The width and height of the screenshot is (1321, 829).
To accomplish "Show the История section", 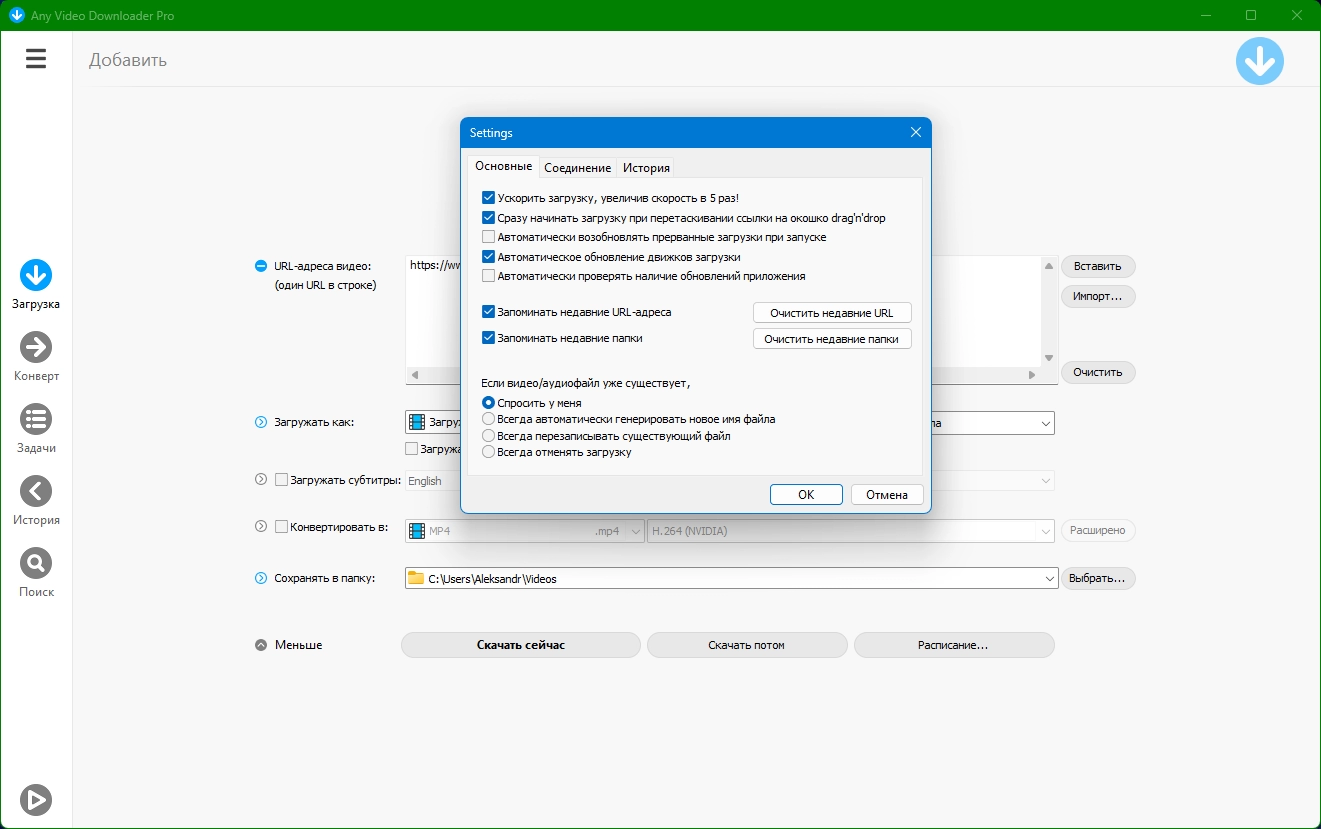I will pos(36,501).
